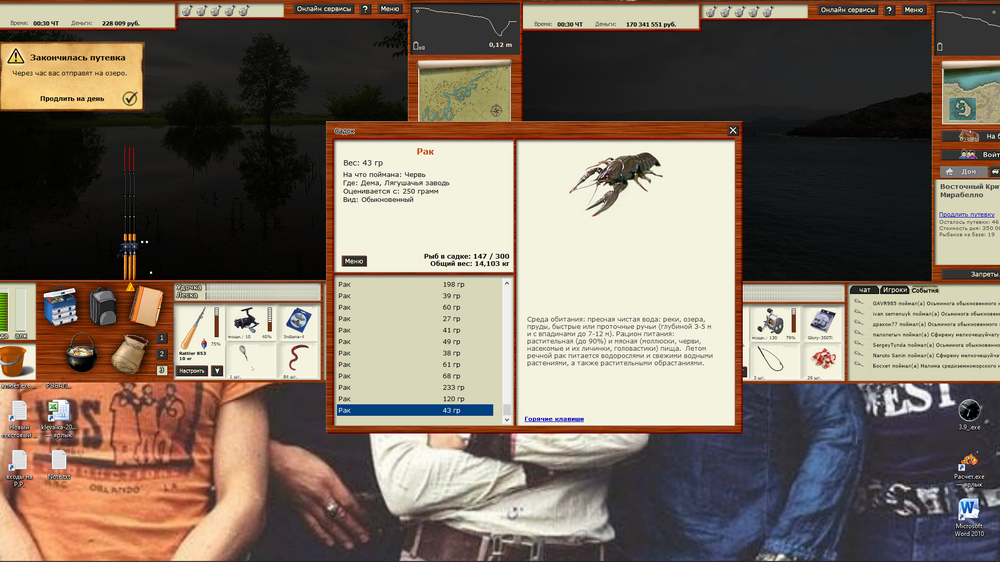This screenshot has width=1000, height=562.
Task: Click the Удочка tension bar
Action: click(261, 288)
